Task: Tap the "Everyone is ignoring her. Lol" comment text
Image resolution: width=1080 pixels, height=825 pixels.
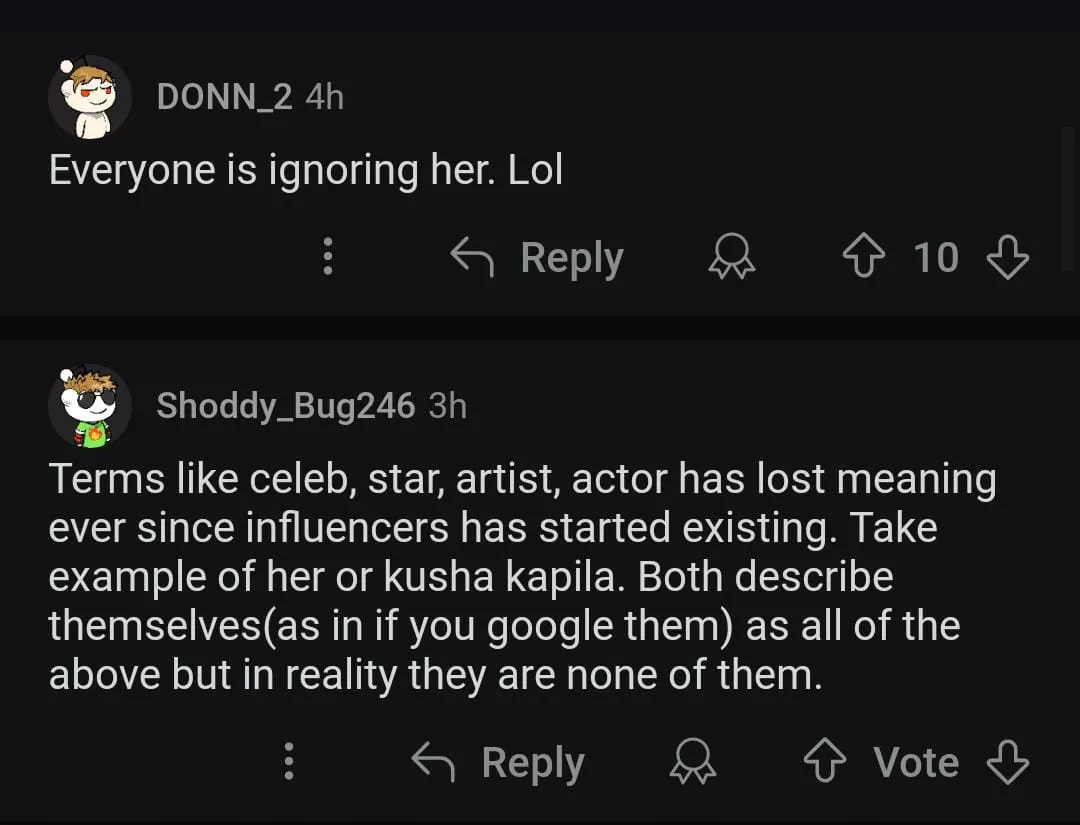Action: (x=306, y=170)
